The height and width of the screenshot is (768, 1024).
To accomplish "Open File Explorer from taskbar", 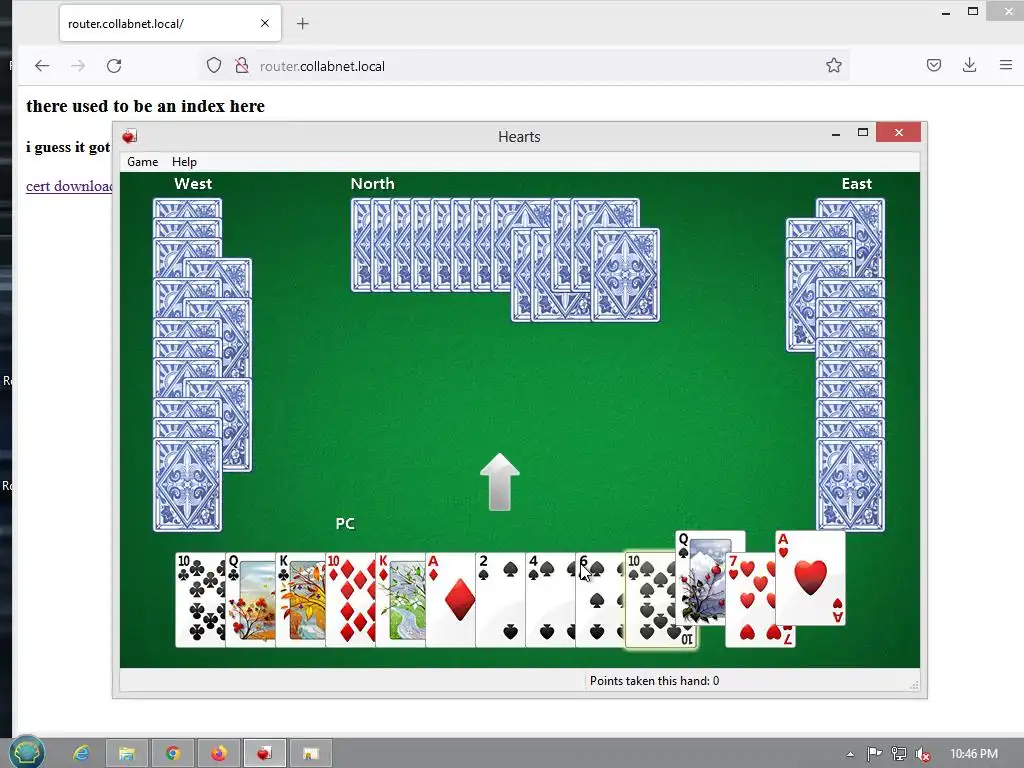I will 127,754.
